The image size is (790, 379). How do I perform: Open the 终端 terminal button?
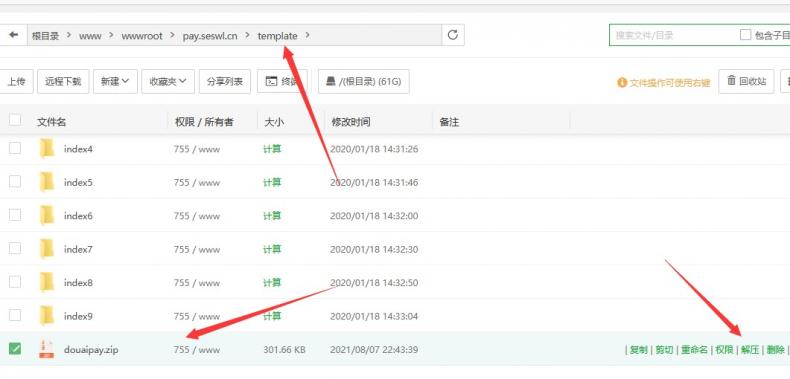point(282,81)
